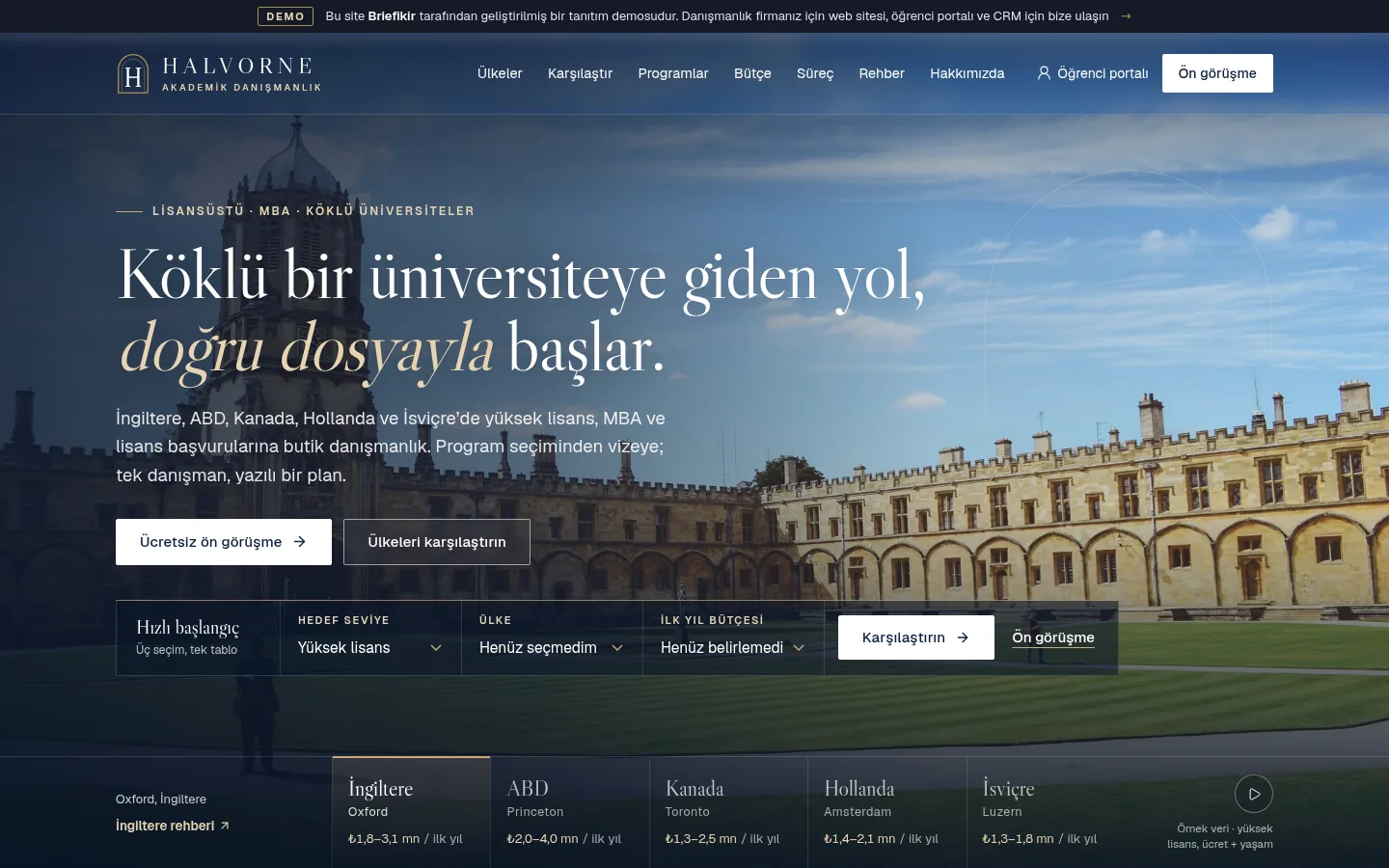The width and height of the screenshot is (1389, 868).
Task: Click the Karşılaştırın button in quick start
Action: (916, 637)
